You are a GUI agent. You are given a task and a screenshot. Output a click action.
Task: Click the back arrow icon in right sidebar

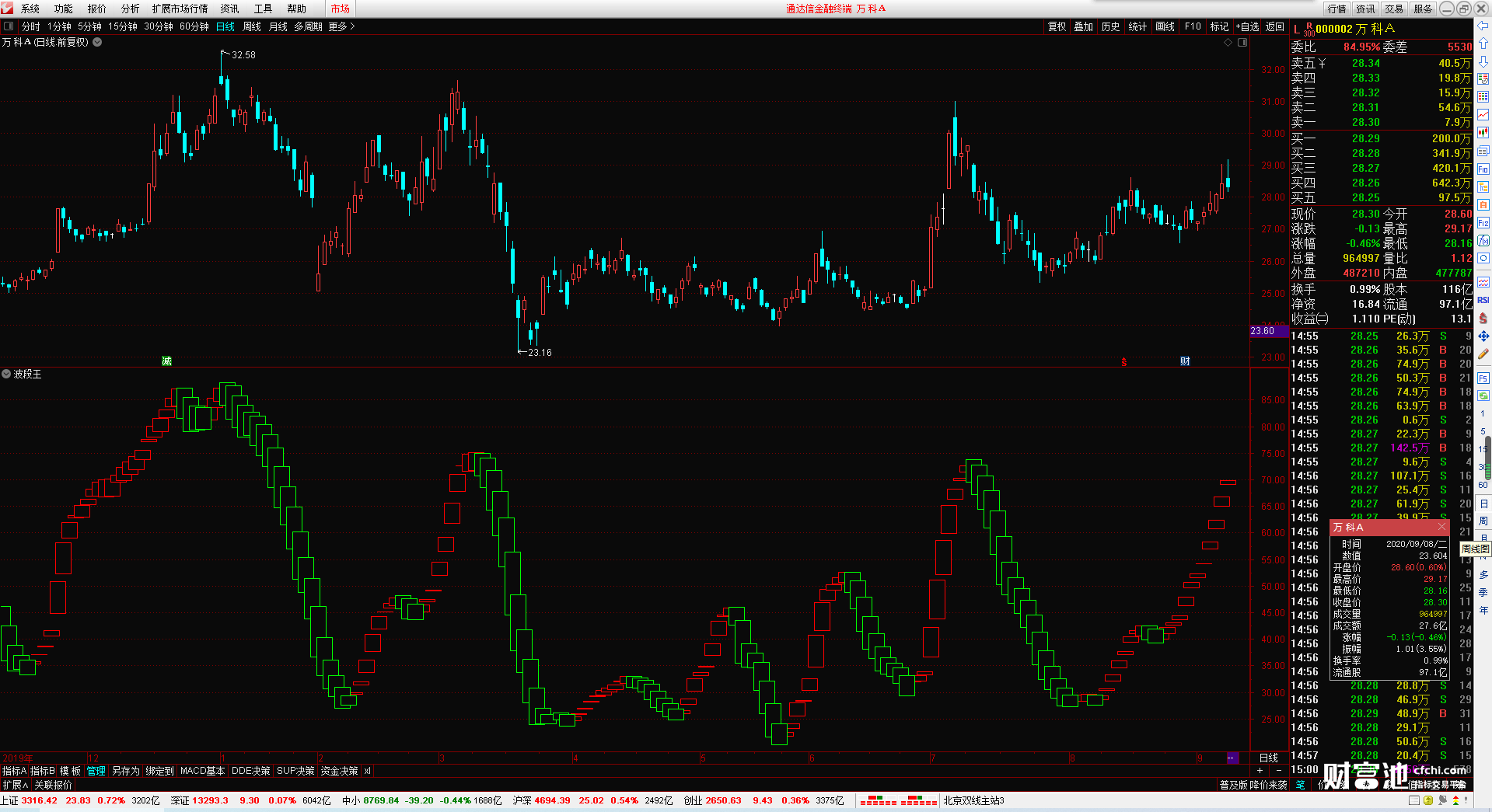click(x=1483, y=26)
